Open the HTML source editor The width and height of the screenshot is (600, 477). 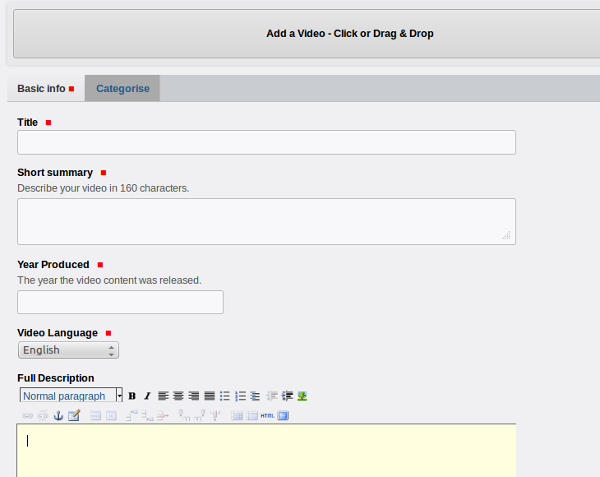click(x=267, y=415)
